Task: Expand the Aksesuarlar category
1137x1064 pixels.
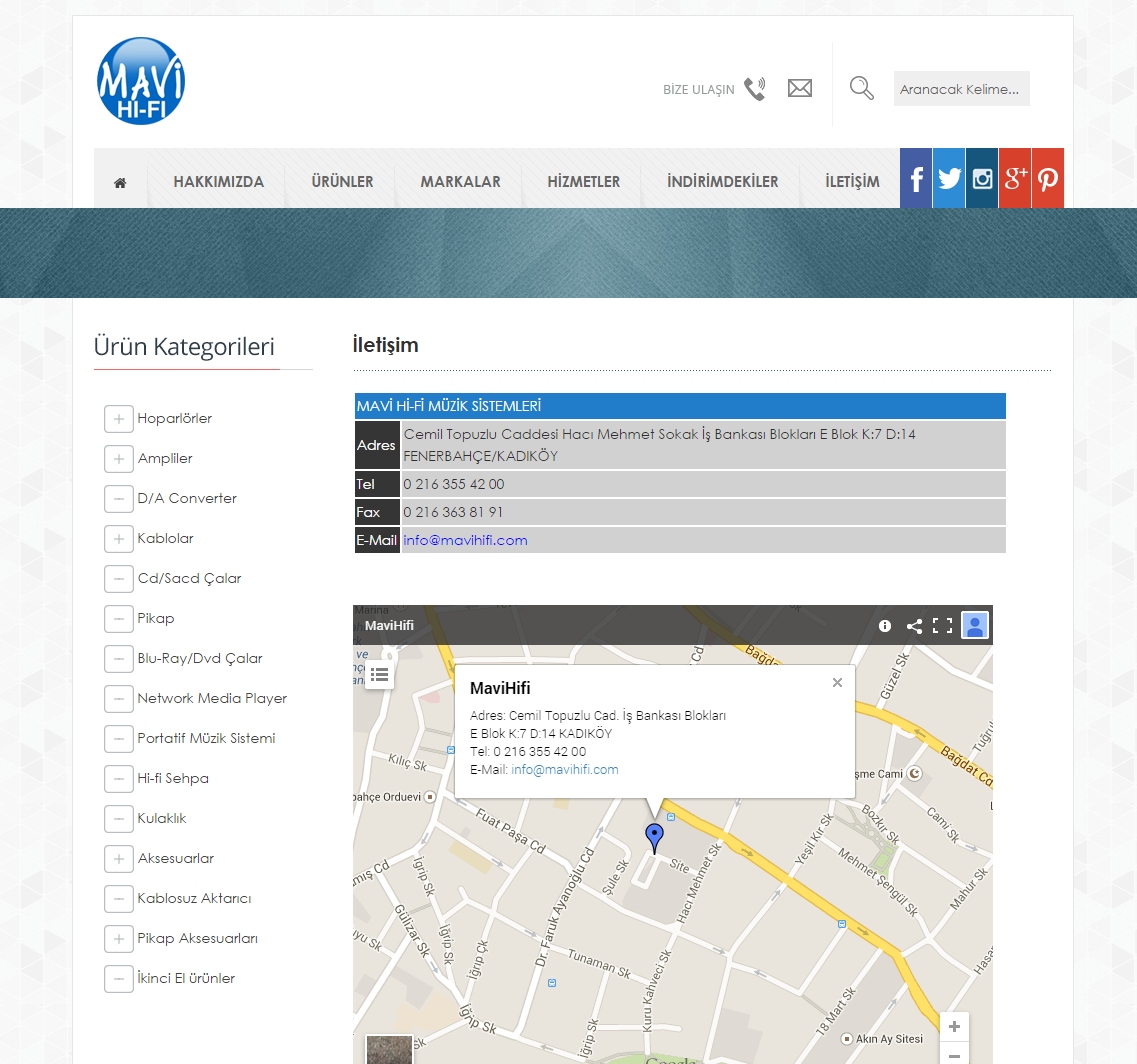Action: click(119, 859)
